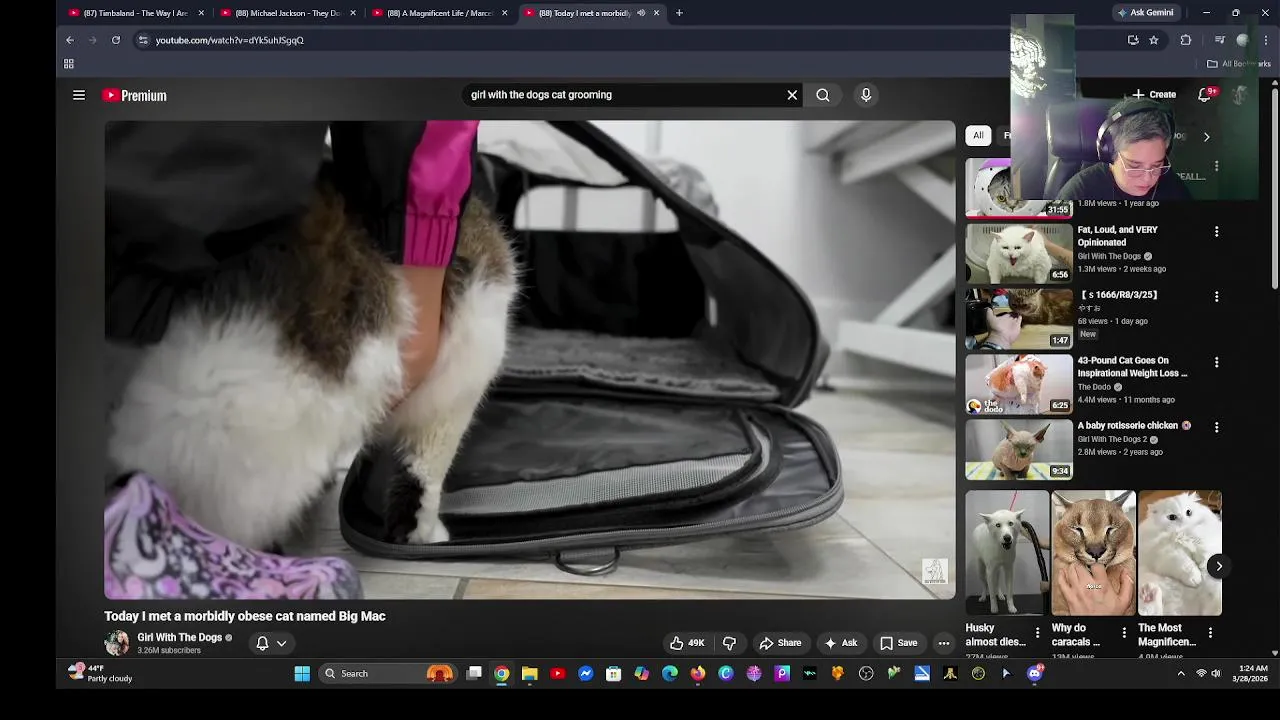Open the 43-Pound Cat video thumbnail
The width and height of the screenshot is (1280, 720).
[x=1019, y=385]
